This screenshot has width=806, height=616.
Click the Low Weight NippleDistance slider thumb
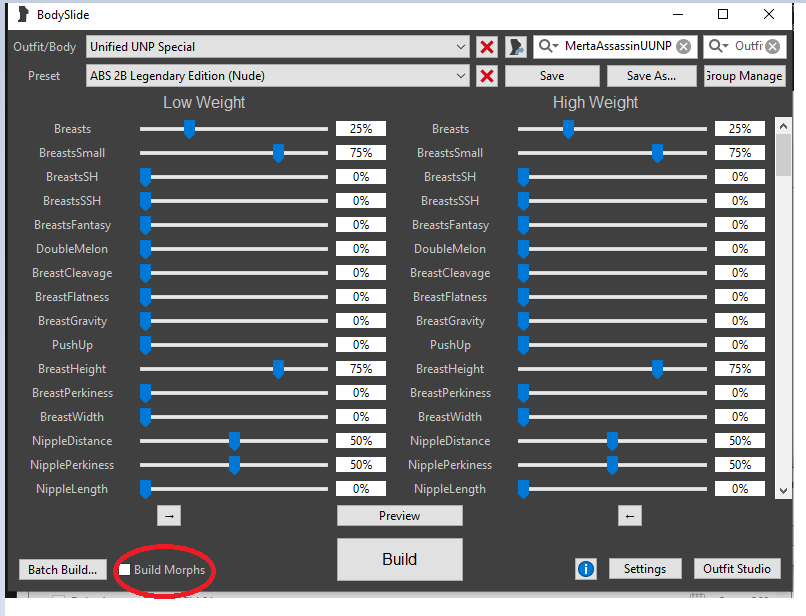(x=234, y=441)
